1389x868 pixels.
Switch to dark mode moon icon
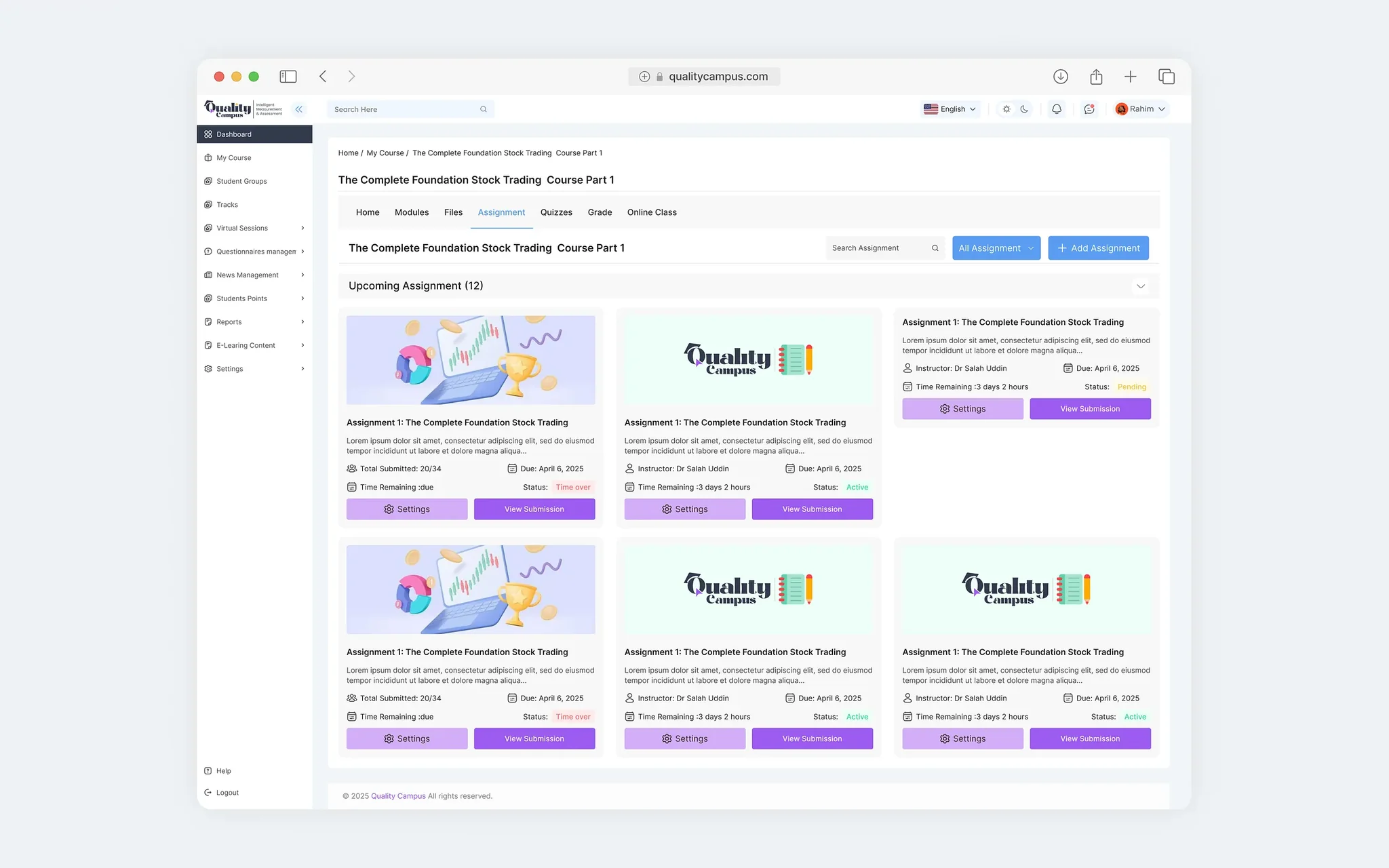[1024, 109]
